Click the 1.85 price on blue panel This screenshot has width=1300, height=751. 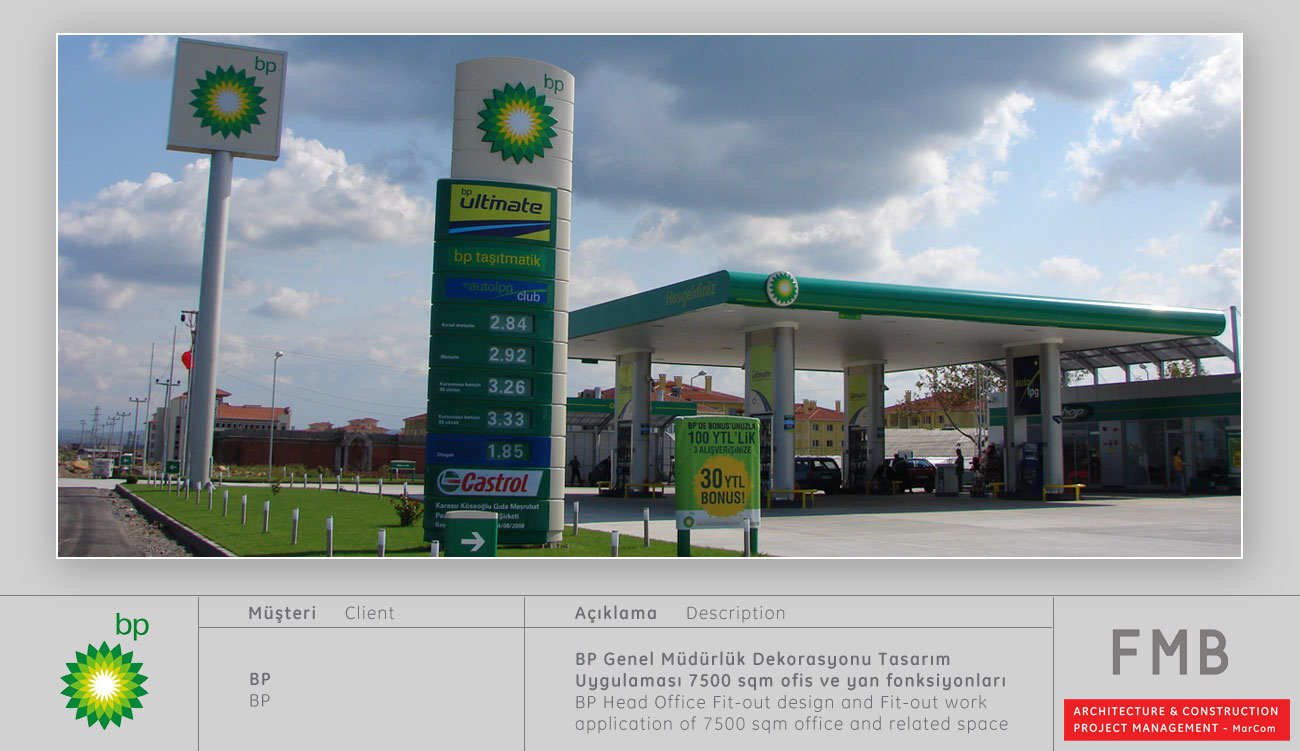coord(506,451)
